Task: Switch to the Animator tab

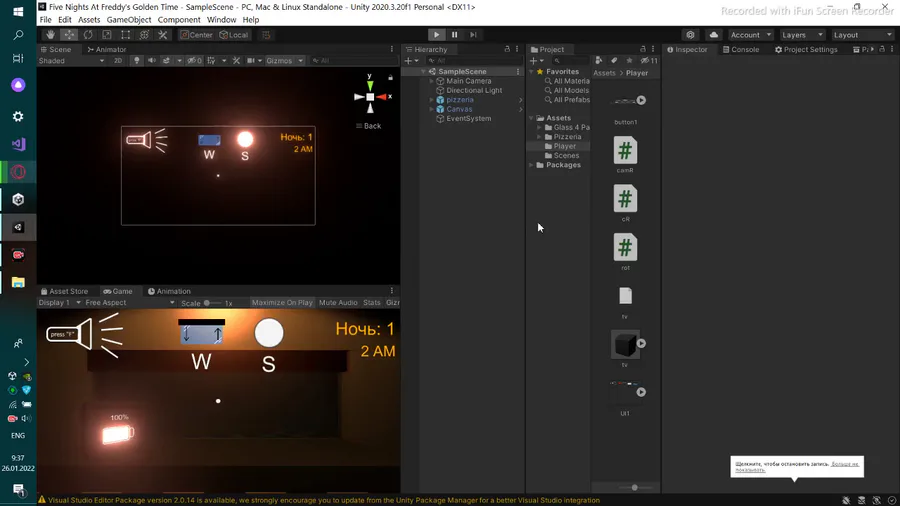Action: (107, 49)
